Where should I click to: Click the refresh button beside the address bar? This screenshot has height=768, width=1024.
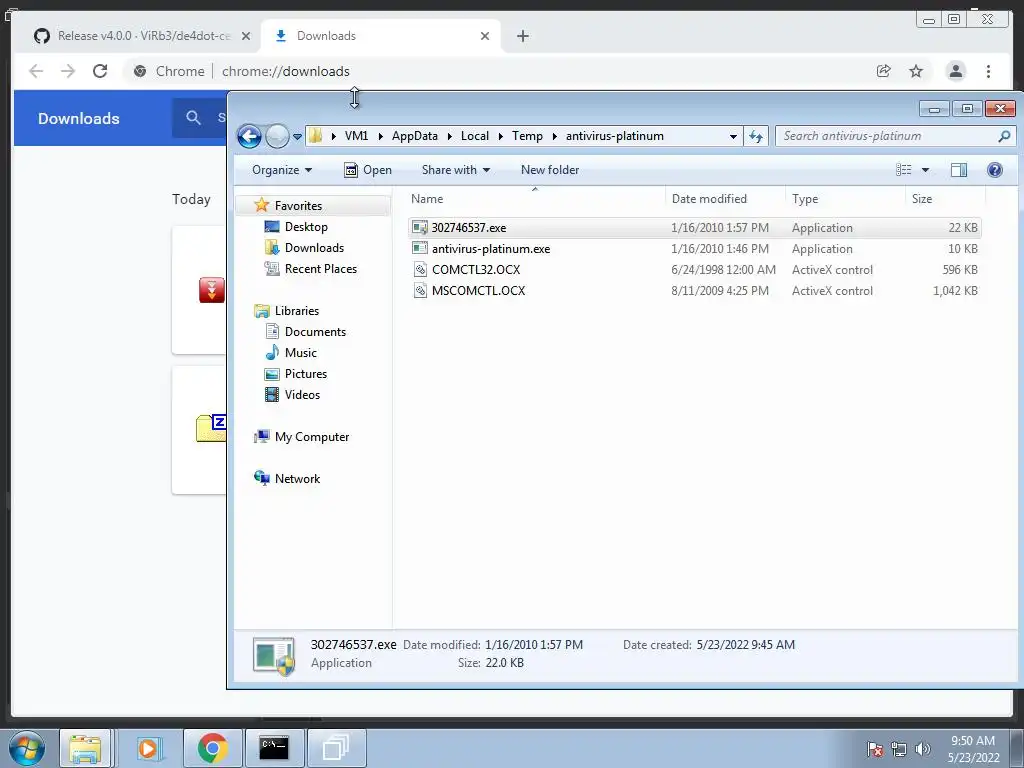pyautogui.click(x=756, y=136)
